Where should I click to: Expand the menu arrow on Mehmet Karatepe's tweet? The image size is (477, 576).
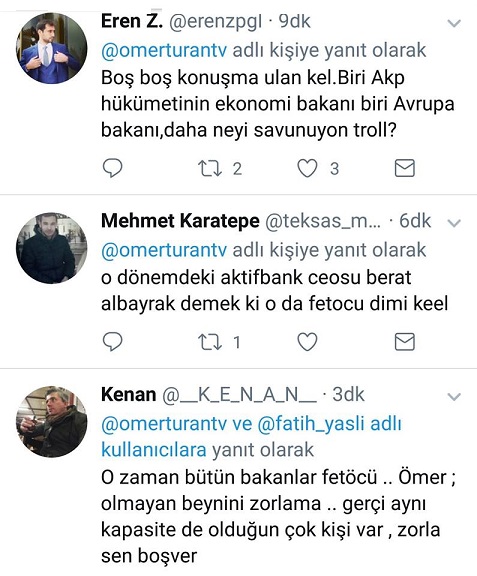click(x=454, y=223)
